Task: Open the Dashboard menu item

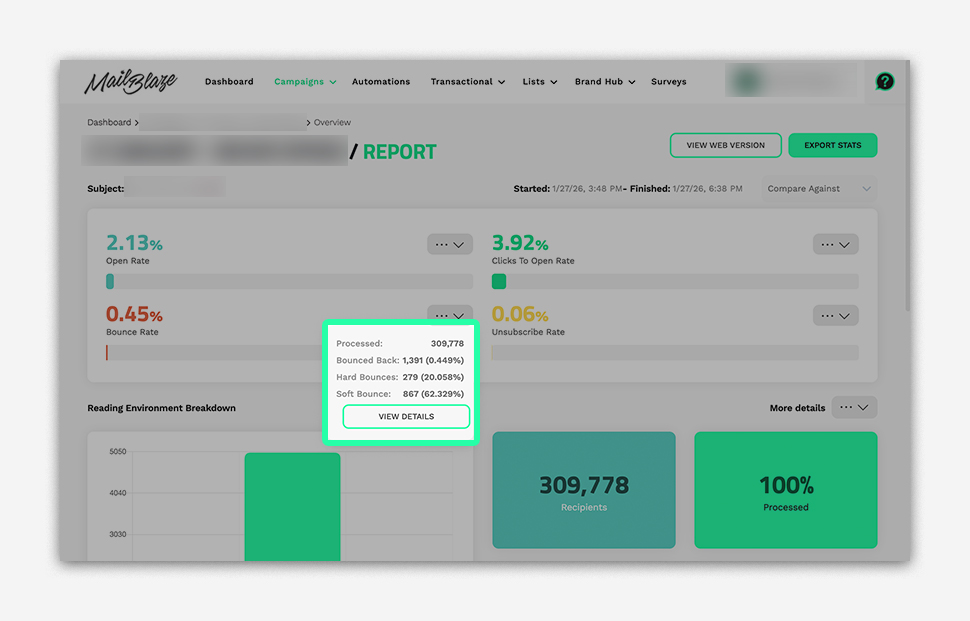Action: point(229,82)
